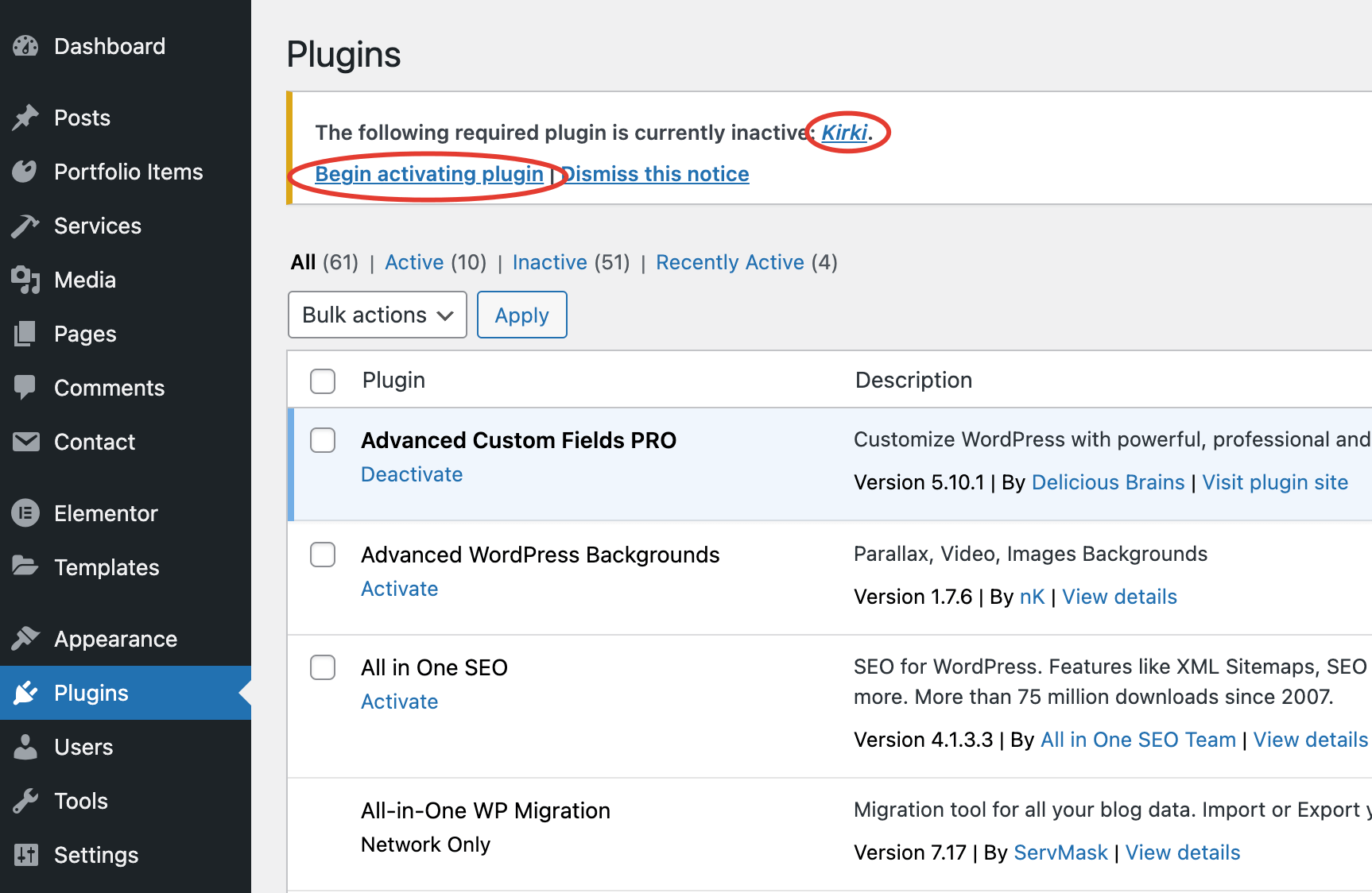
Task: Toggle the select-all plugins checkbox
Action: [x=323, y=381]
